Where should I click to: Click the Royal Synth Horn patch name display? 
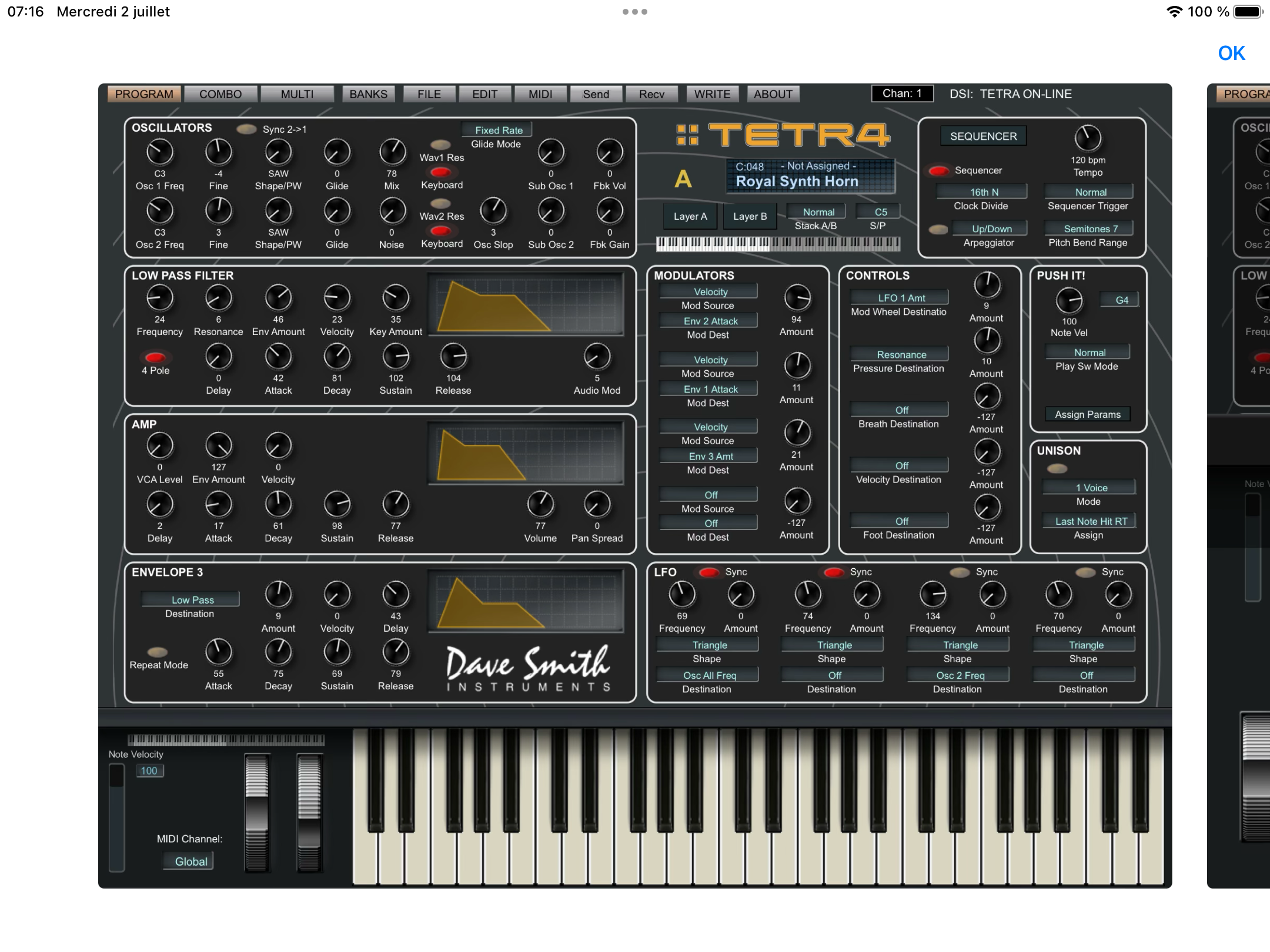pos(811,176)
